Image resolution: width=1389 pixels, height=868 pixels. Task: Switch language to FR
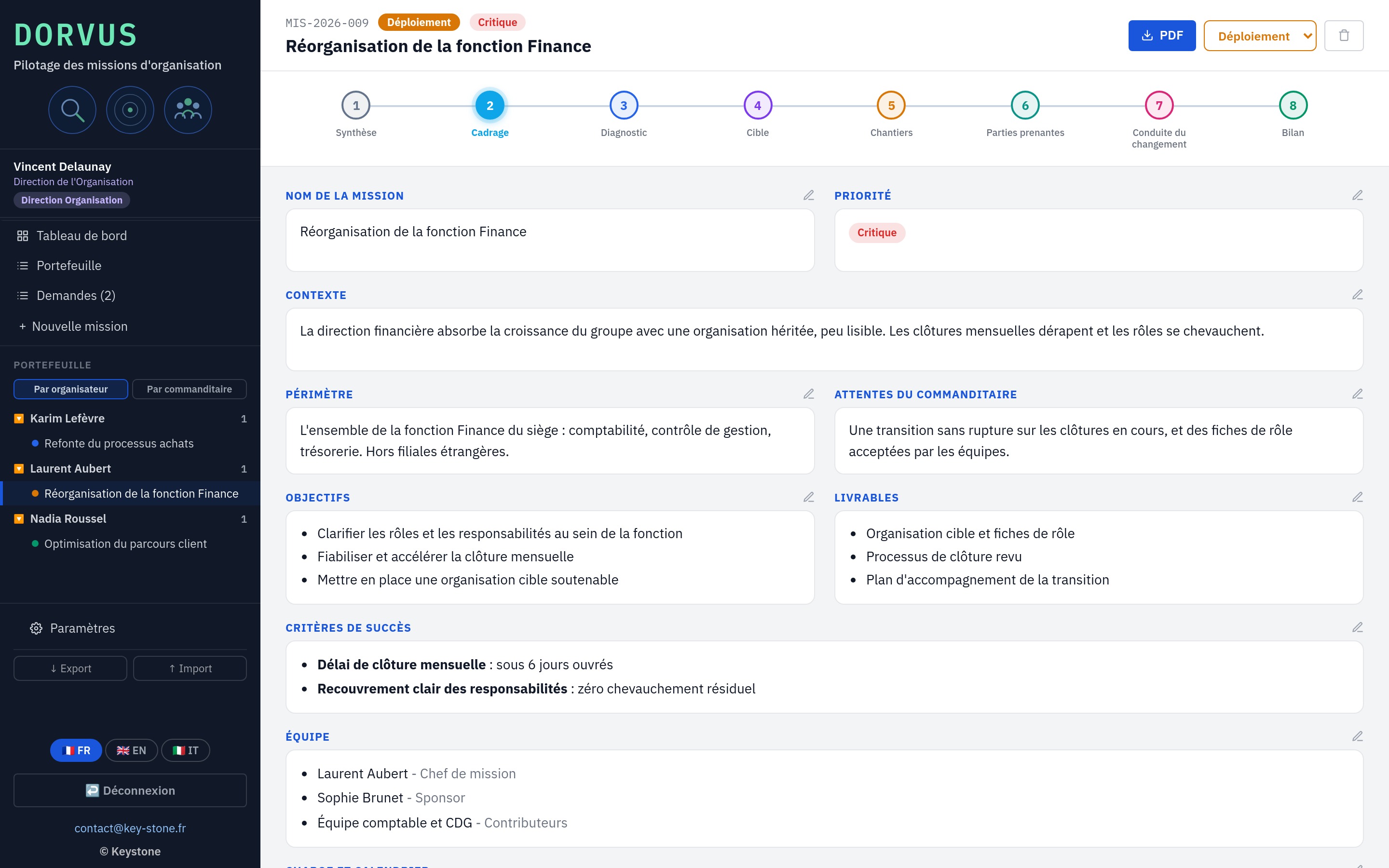[x=76, y=750]
